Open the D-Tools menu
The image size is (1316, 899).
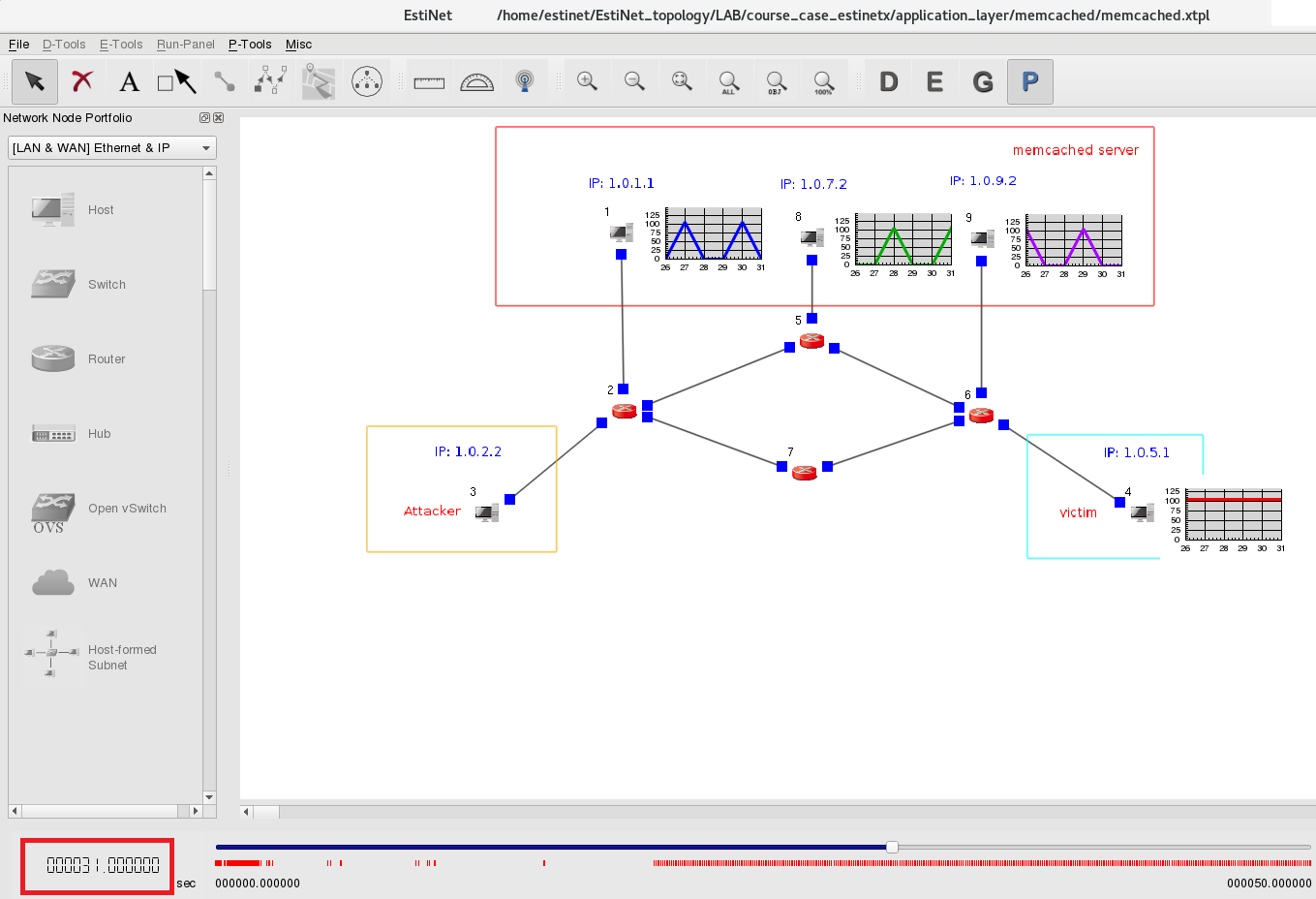click(x=64, y=45)
